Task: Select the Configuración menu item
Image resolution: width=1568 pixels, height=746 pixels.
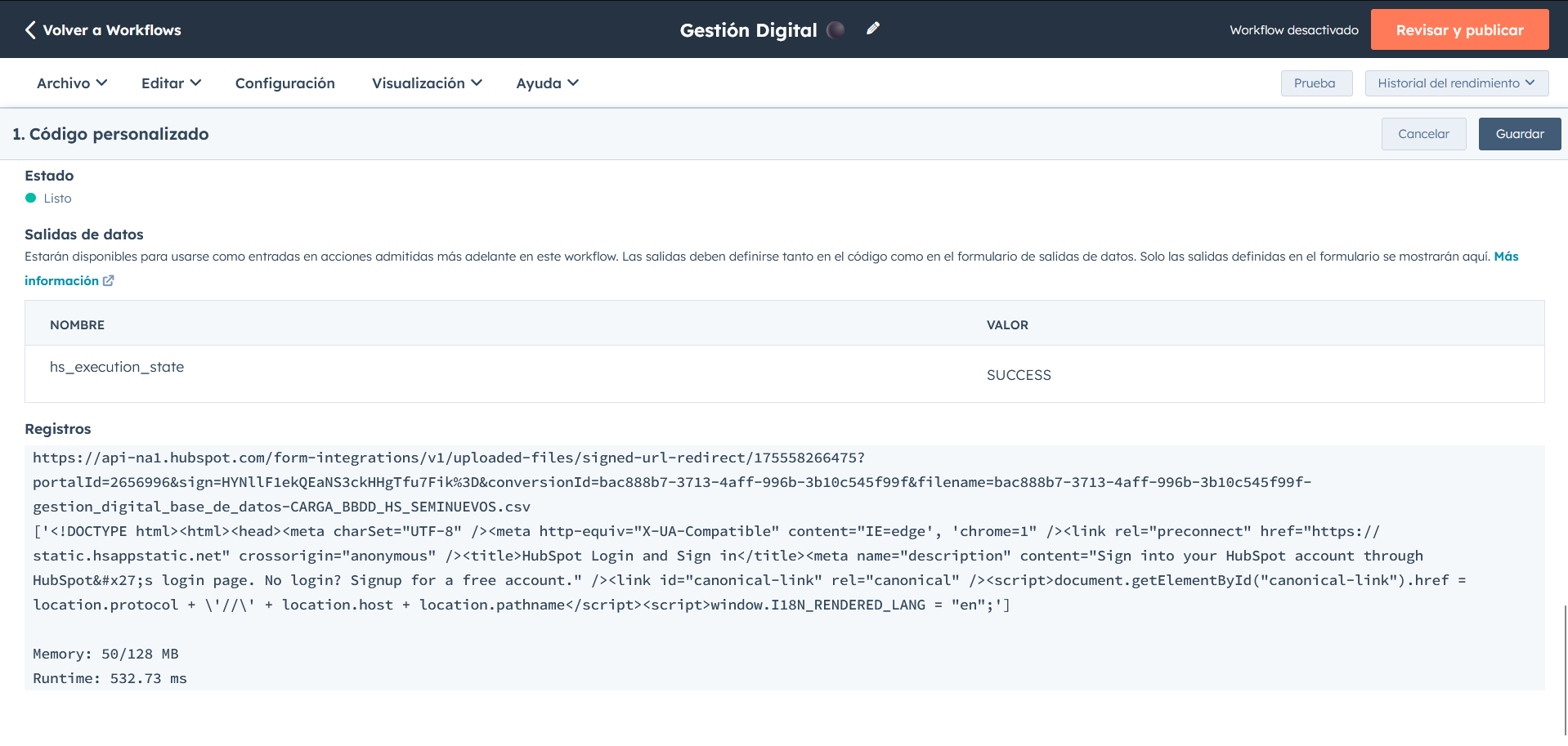Action: [285, 83]
